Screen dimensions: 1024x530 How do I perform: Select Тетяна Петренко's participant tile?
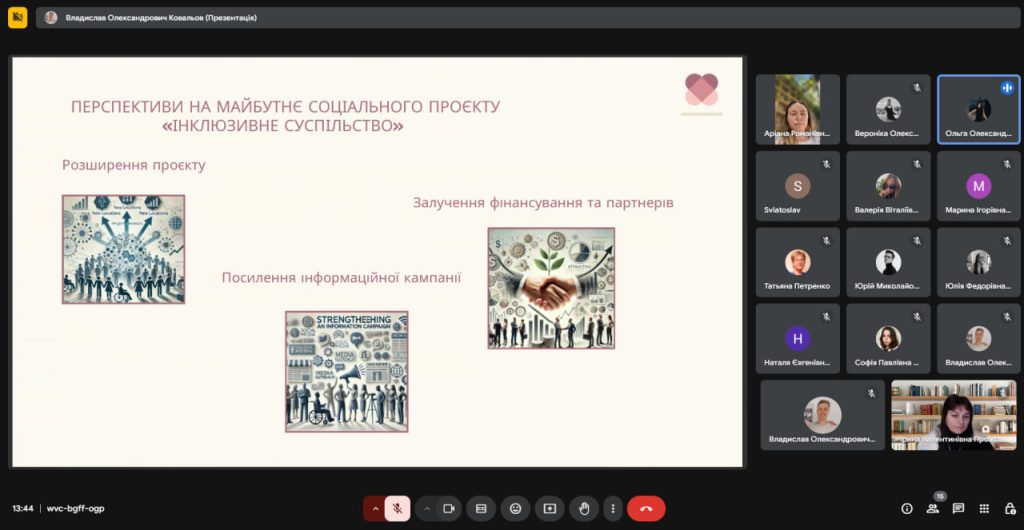tap(797, 263)
